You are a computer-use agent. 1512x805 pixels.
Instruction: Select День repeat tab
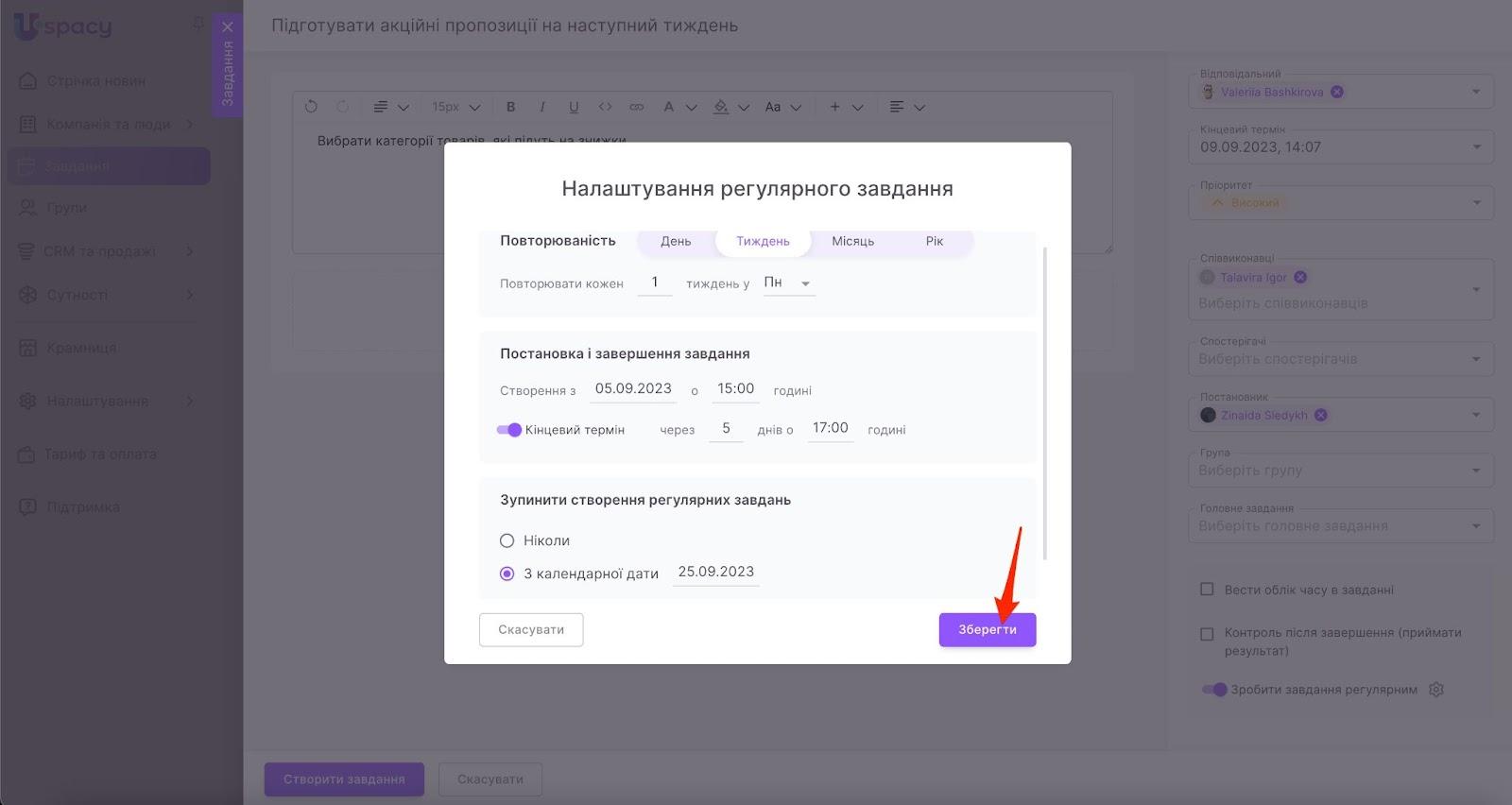(x=676, y=241)
